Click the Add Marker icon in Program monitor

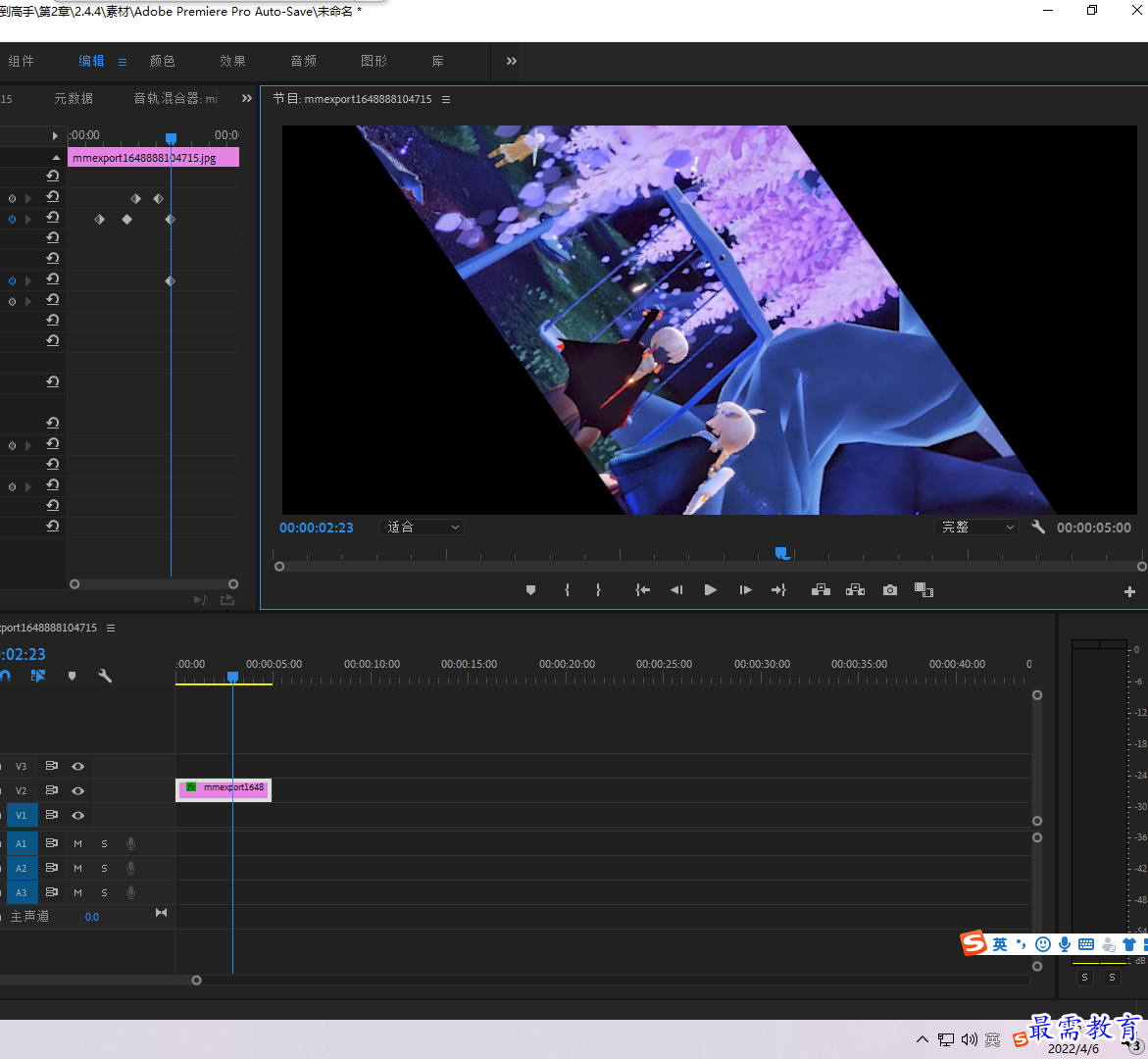click(530, 590)
